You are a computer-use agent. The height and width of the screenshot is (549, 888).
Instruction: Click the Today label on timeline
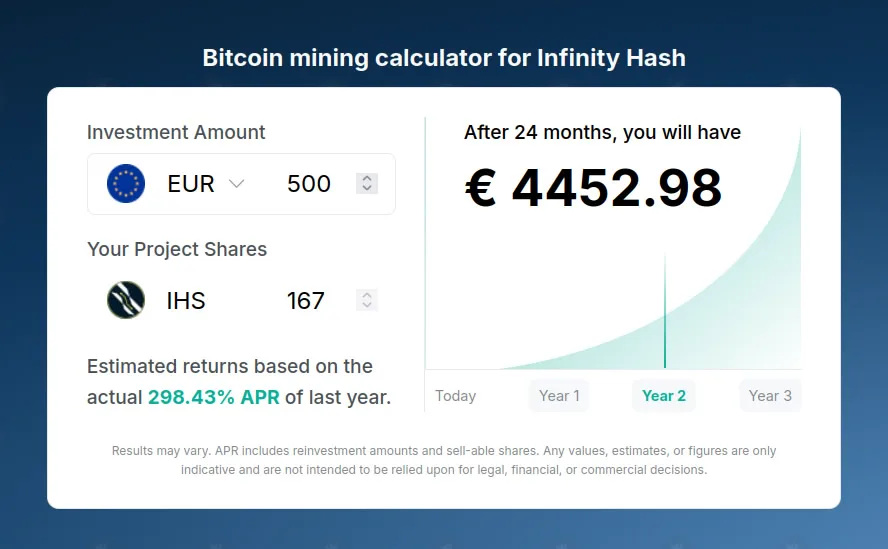[x=455, y=395]
